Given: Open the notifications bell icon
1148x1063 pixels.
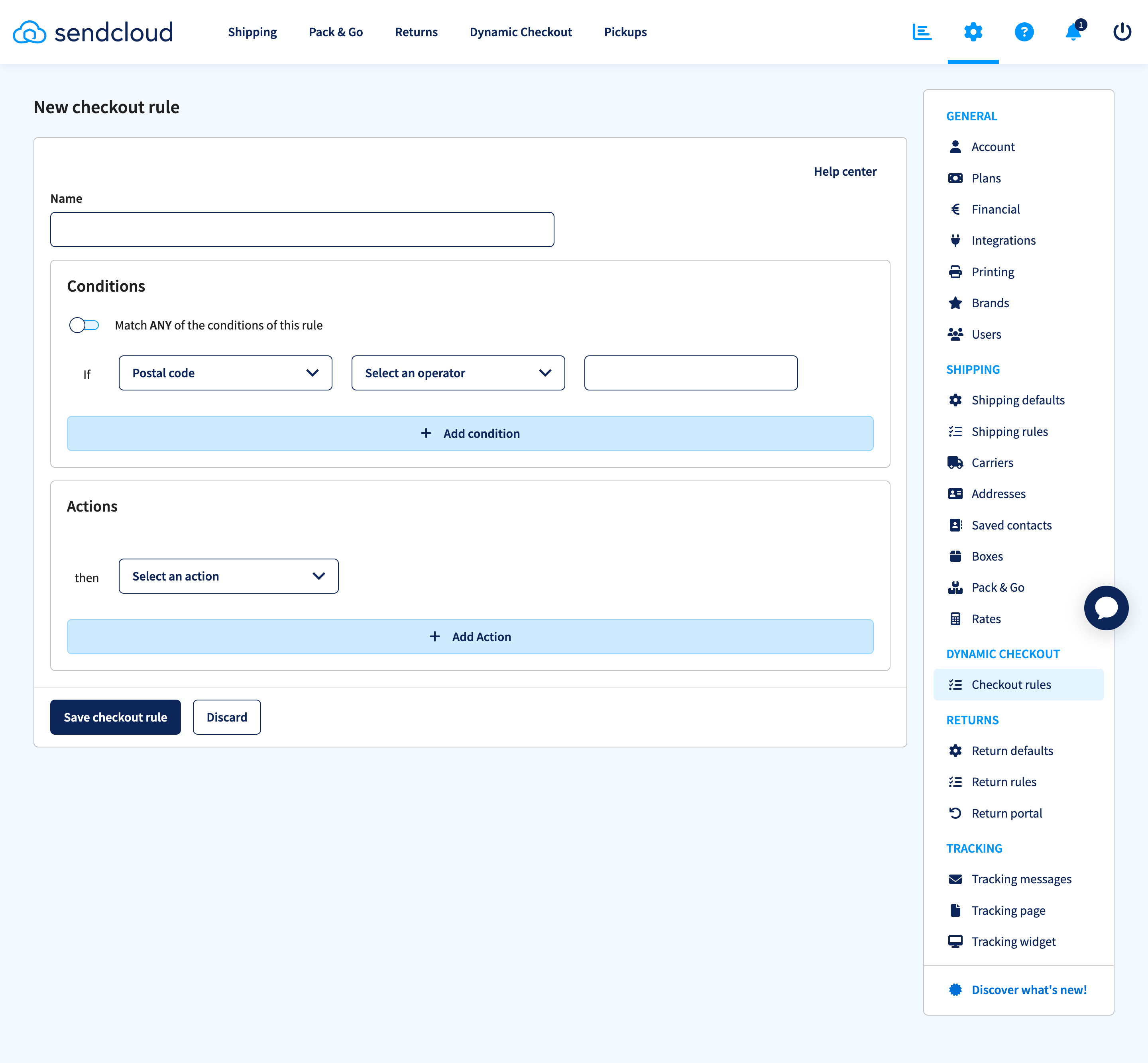Looking at the screenshot, I should pos(1074,31).
